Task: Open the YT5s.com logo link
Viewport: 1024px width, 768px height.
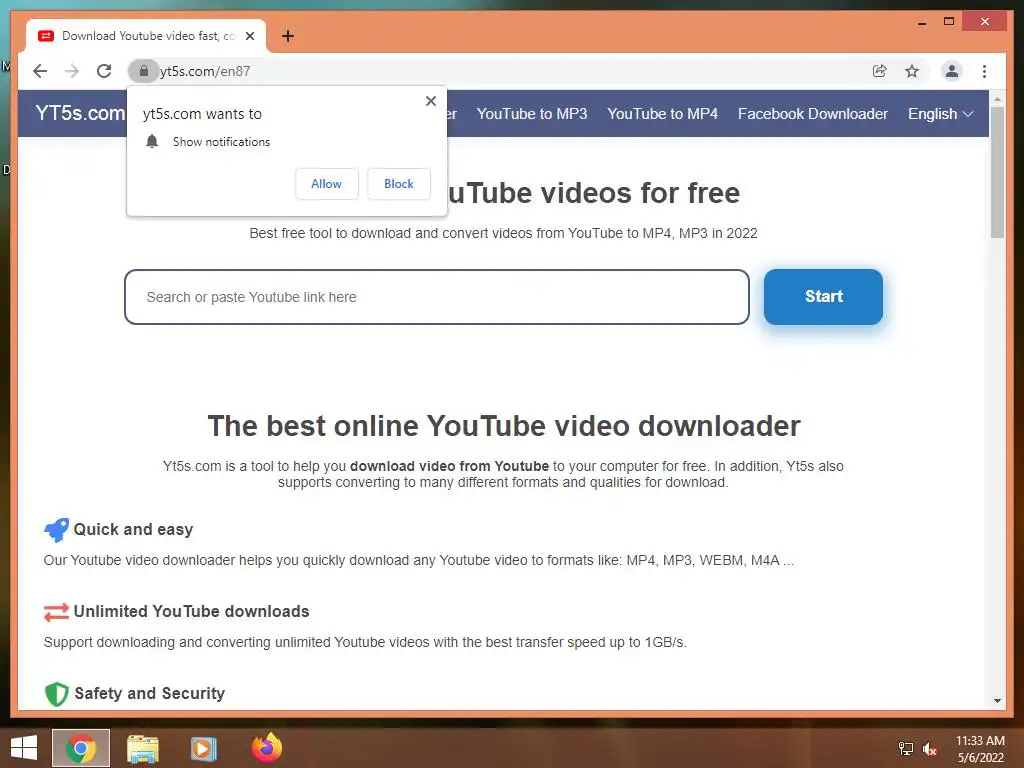Action: pos(80,113)
